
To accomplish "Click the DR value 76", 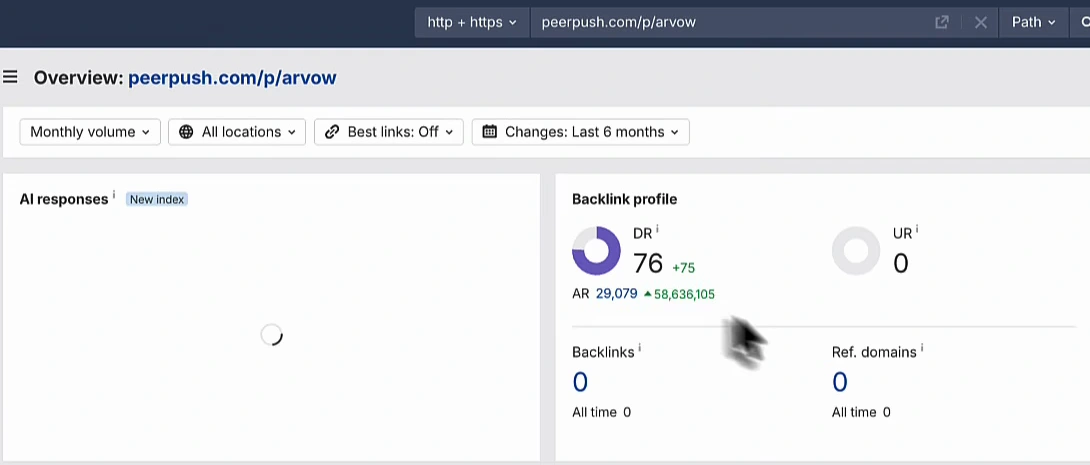I will coord(648,263).
